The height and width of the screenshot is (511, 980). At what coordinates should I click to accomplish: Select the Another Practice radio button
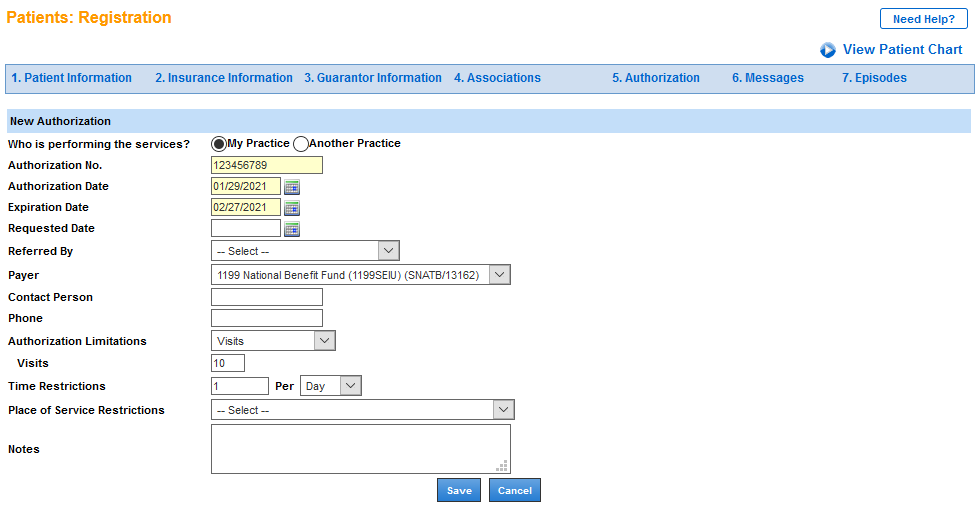pos(300,144)
